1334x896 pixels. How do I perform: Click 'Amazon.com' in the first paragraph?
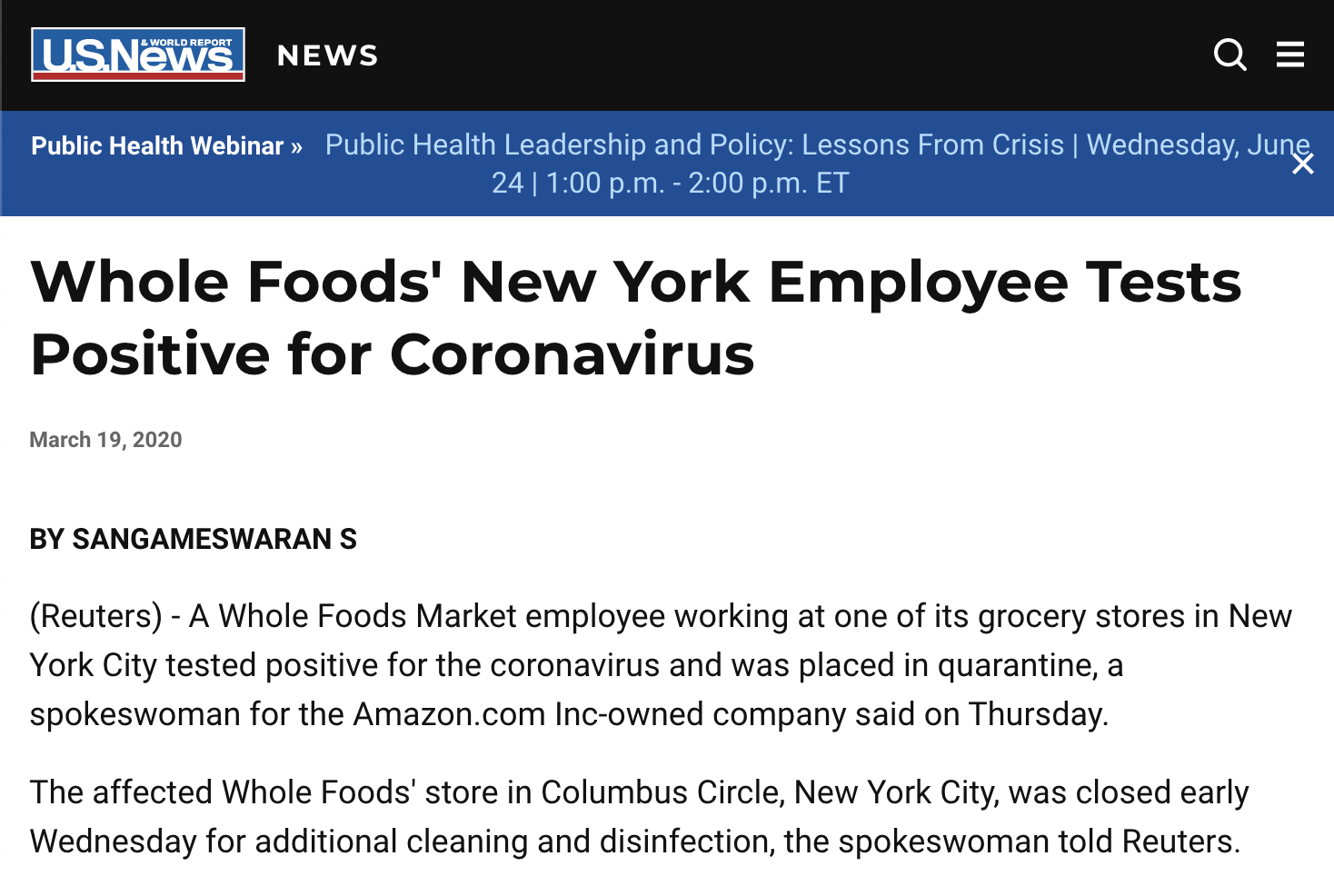[x=450, y=714]
